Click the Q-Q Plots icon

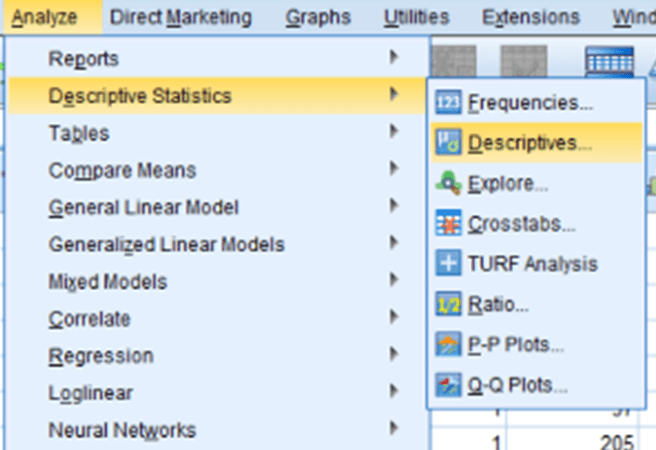[448, 384]
